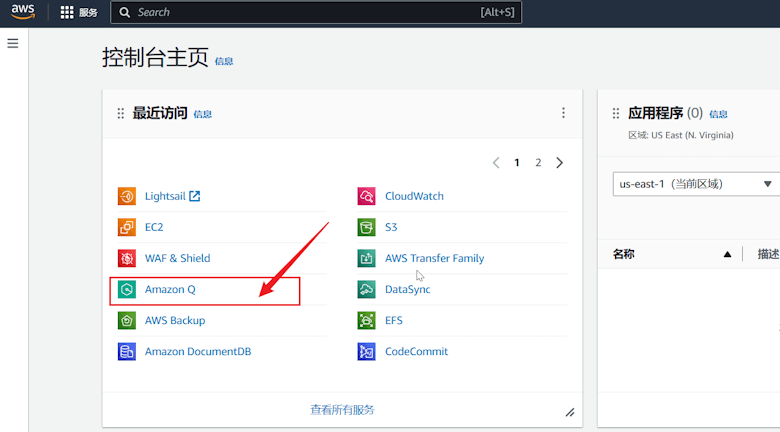Click the EFS service icon
The height and width of the screenshot is (432, 780).
coord(367,321)
